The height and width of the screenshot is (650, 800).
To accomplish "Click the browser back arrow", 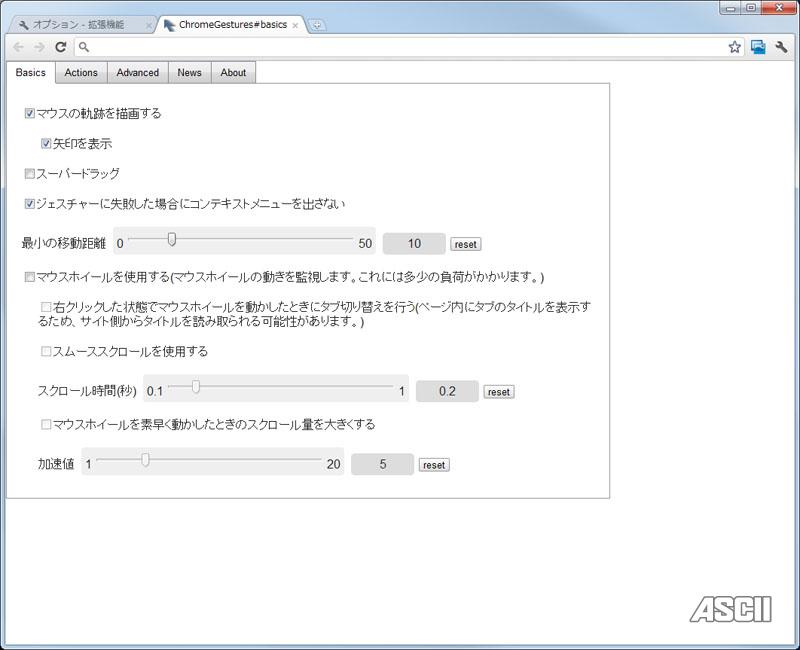I will (x=18, y=47).
